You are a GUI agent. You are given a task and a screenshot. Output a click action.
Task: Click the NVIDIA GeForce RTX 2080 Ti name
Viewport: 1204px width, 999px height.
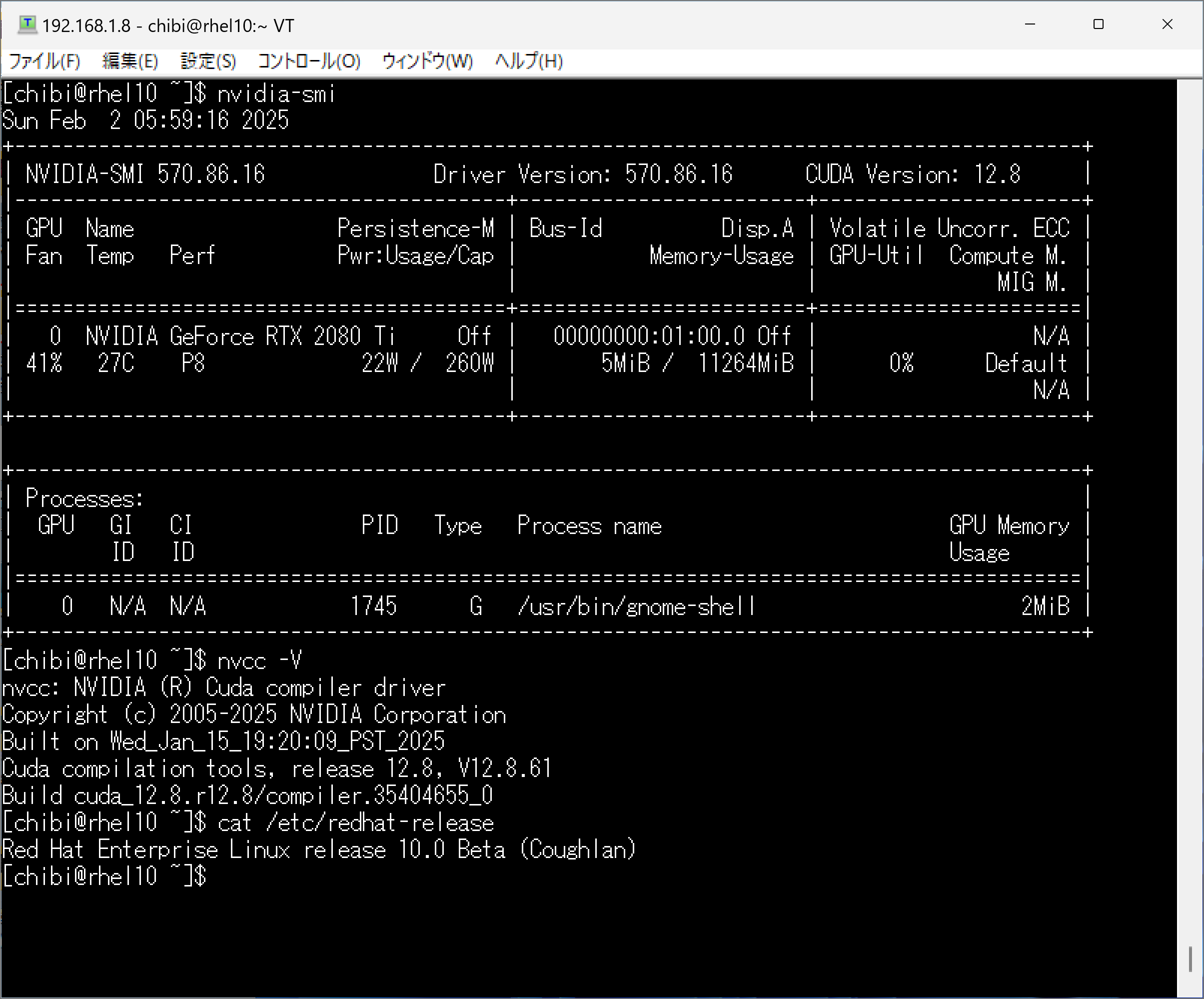click(x=240, y=336)
